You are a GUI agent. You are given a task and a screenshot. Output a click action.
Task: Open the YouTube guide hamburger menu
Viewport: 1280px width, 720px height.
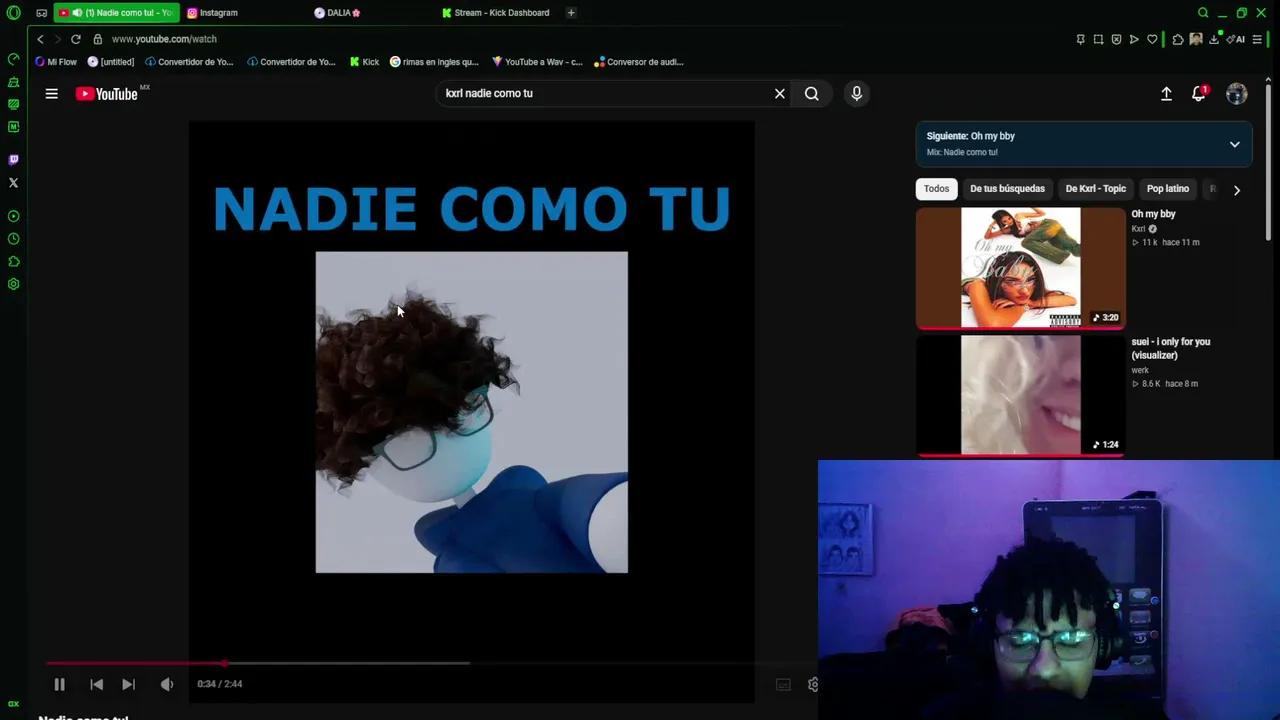[51, 94]
